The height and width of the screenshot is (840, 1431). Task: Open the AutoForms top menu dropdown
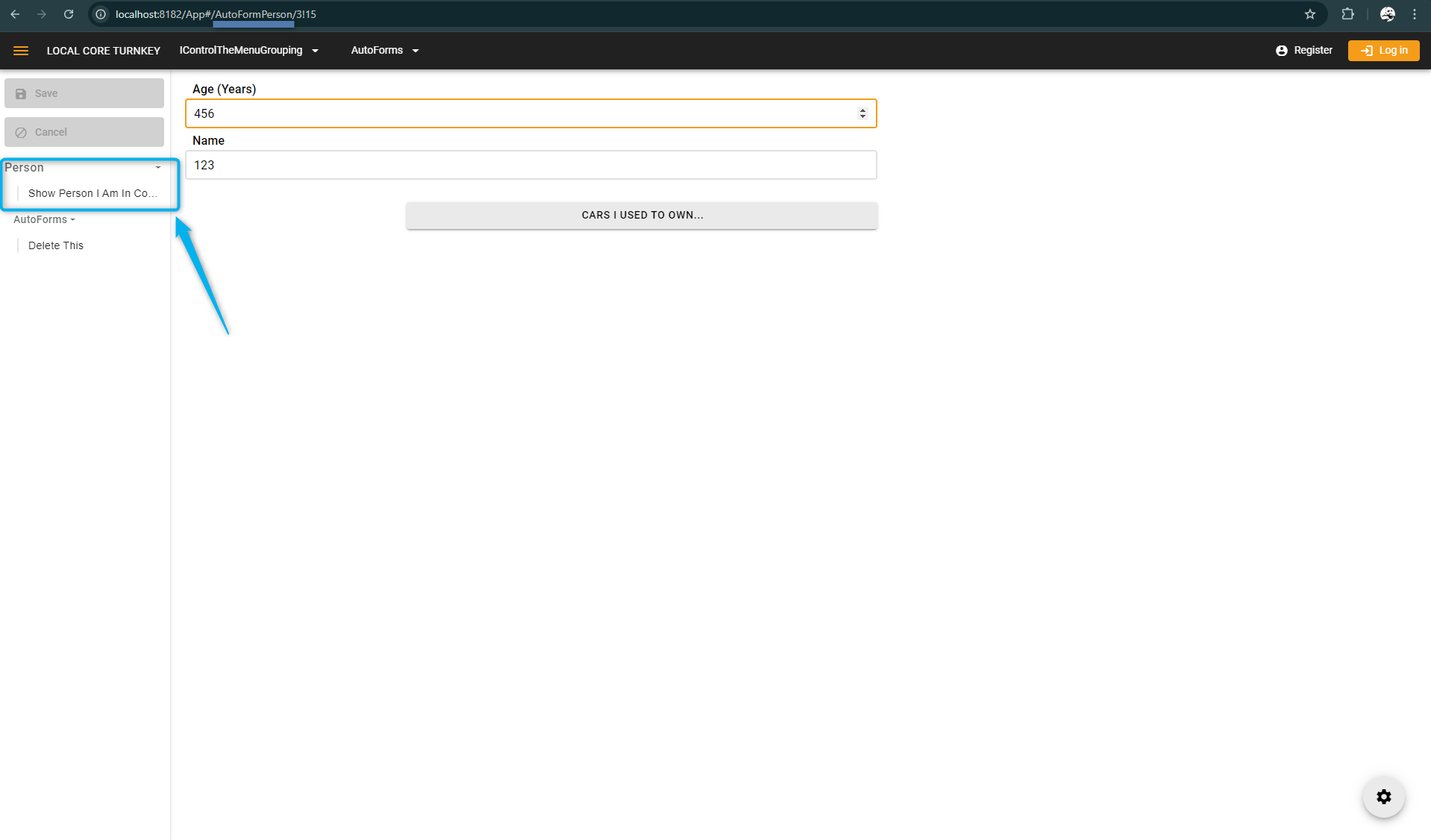pos(384,51)
